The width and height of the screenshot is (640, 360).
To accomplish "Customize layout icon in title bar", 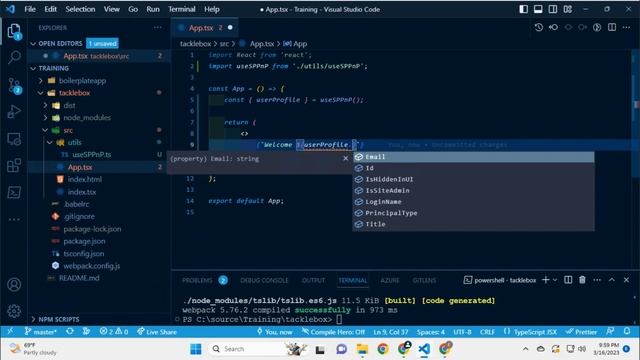I will [568, 9].
